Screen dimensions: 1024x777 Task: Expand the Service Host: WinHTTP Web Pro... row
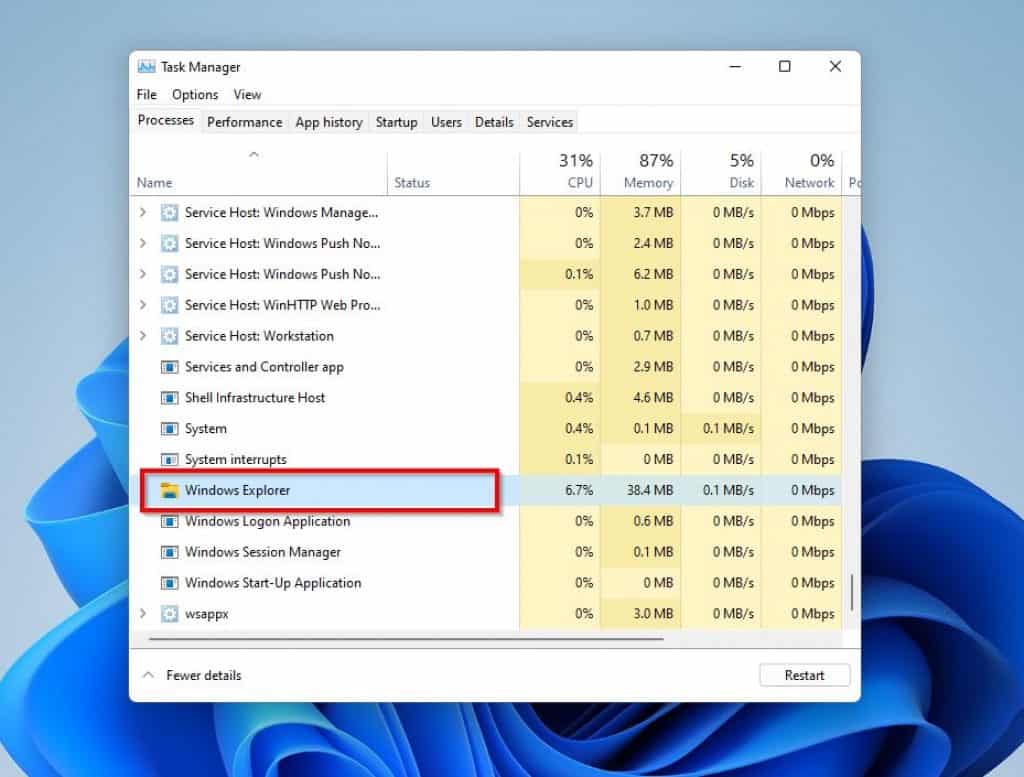click(x=142, y=305)
